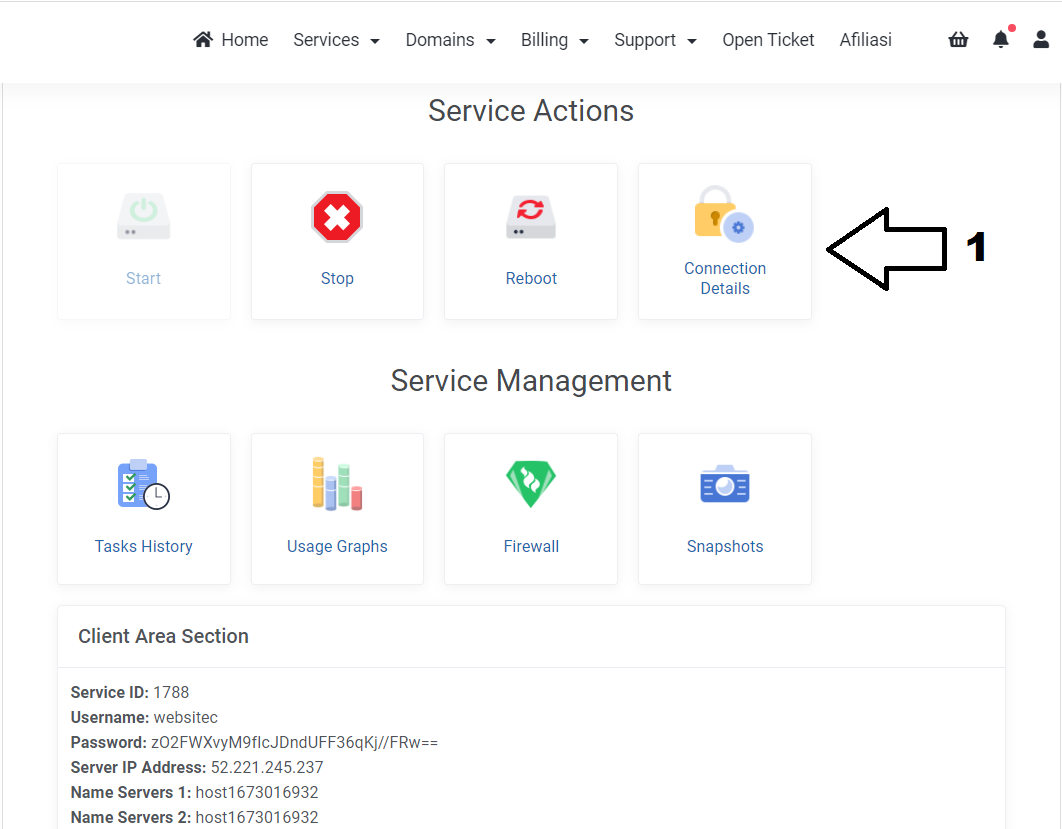Click the Server IP Address value

[267, 768]
